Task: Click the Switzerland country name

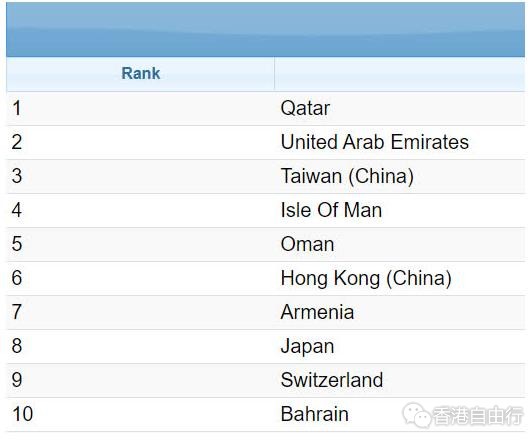Action: tap(332, 380)
